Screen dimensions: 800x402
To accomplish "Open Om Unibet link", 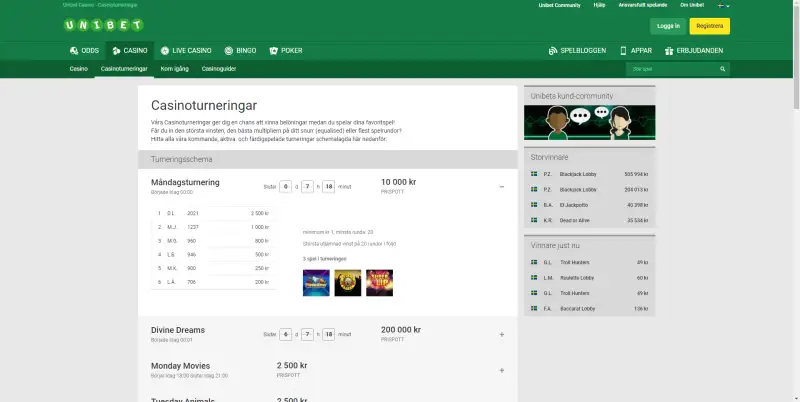I will coord(692,5).
